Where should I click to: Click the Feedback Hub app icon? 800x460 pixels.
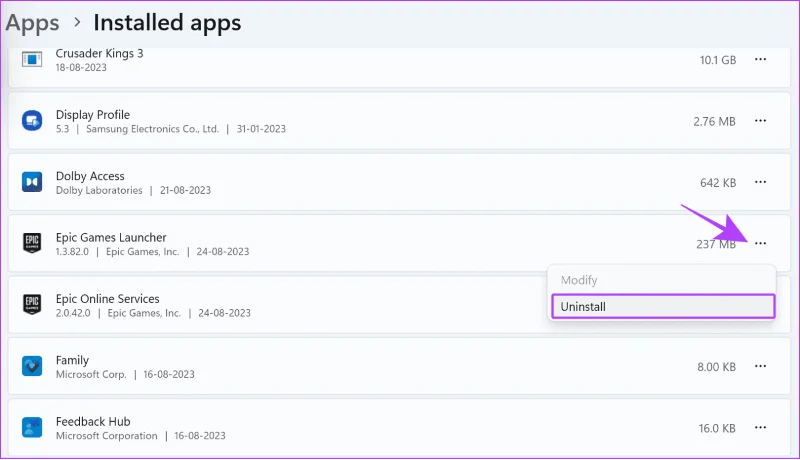(x=32, y=427)
